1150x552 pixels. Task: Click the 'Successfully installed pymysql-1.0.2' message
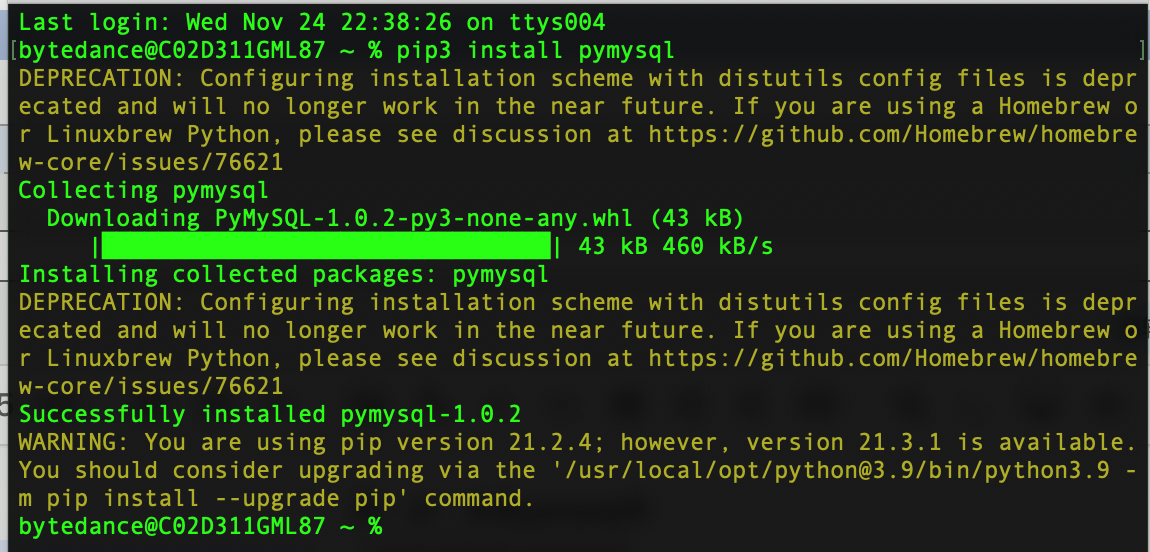[x=270, y=414]
